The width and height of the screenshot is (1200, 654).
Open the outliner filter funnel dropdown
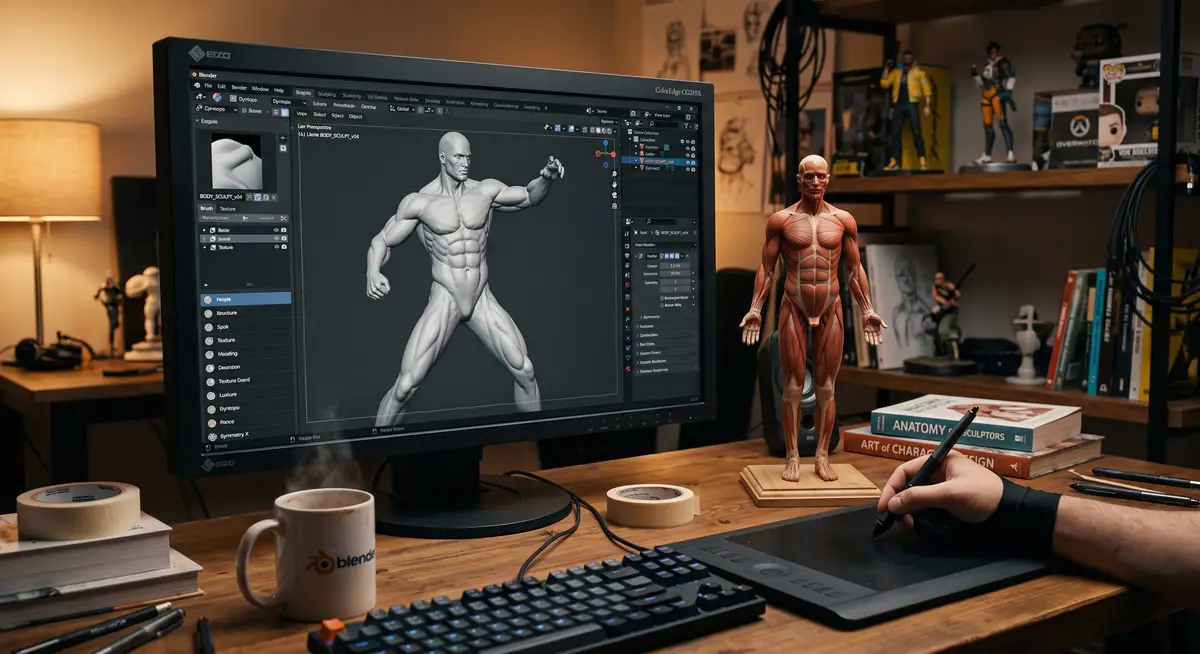[x=688, y=126]
